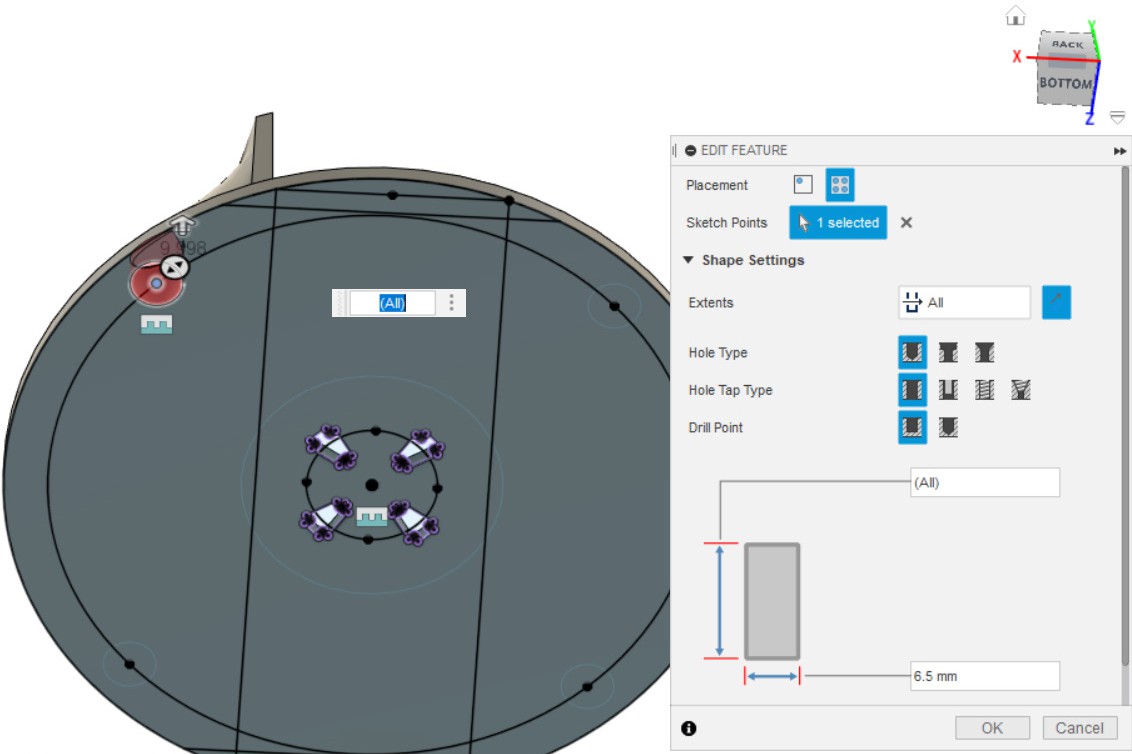
Task: Choose taper tapped hole type
Action: [x=1020, y=390]
